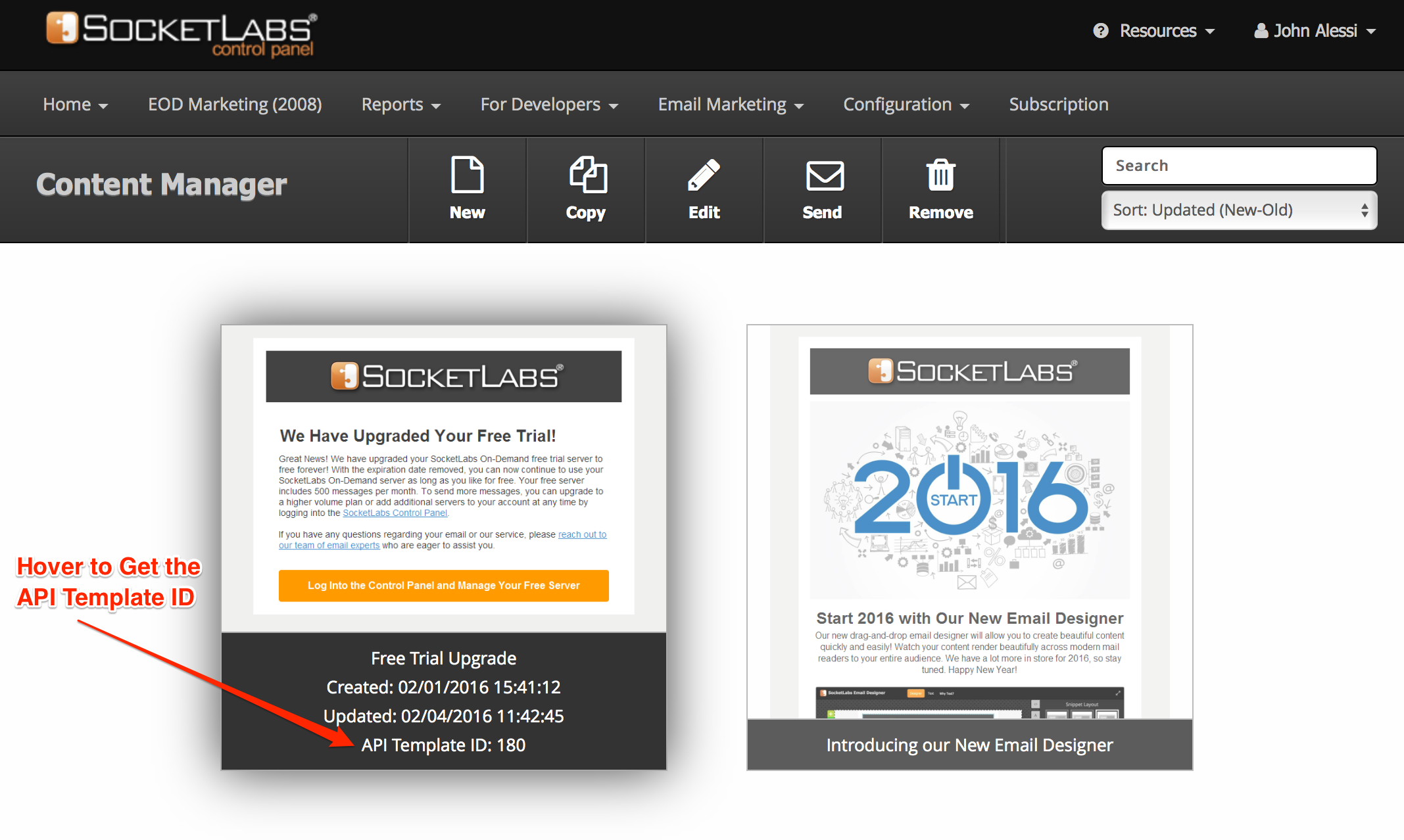Screen dimensions: 1404x840
Task: Open the John Alessi account dropdown
Action: pyautogui.click(x=1315, y=31)
